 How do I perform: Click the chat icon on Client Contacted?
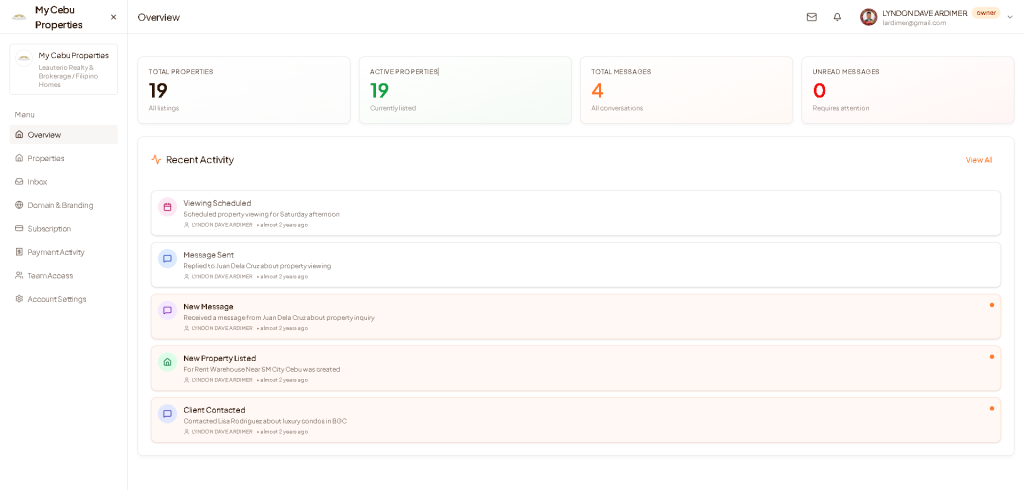[167, 414]
